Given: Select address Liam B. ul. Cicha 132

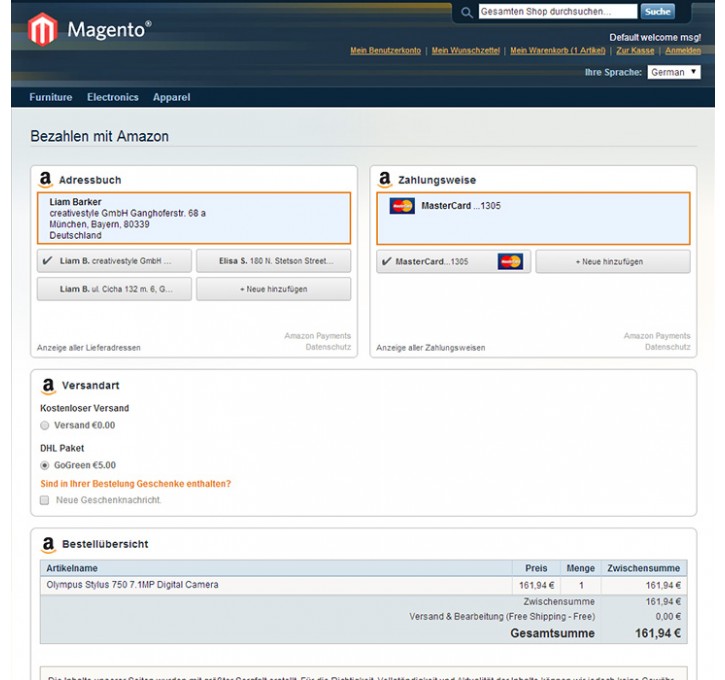Looking at the screenshot, I should [114, 289].
